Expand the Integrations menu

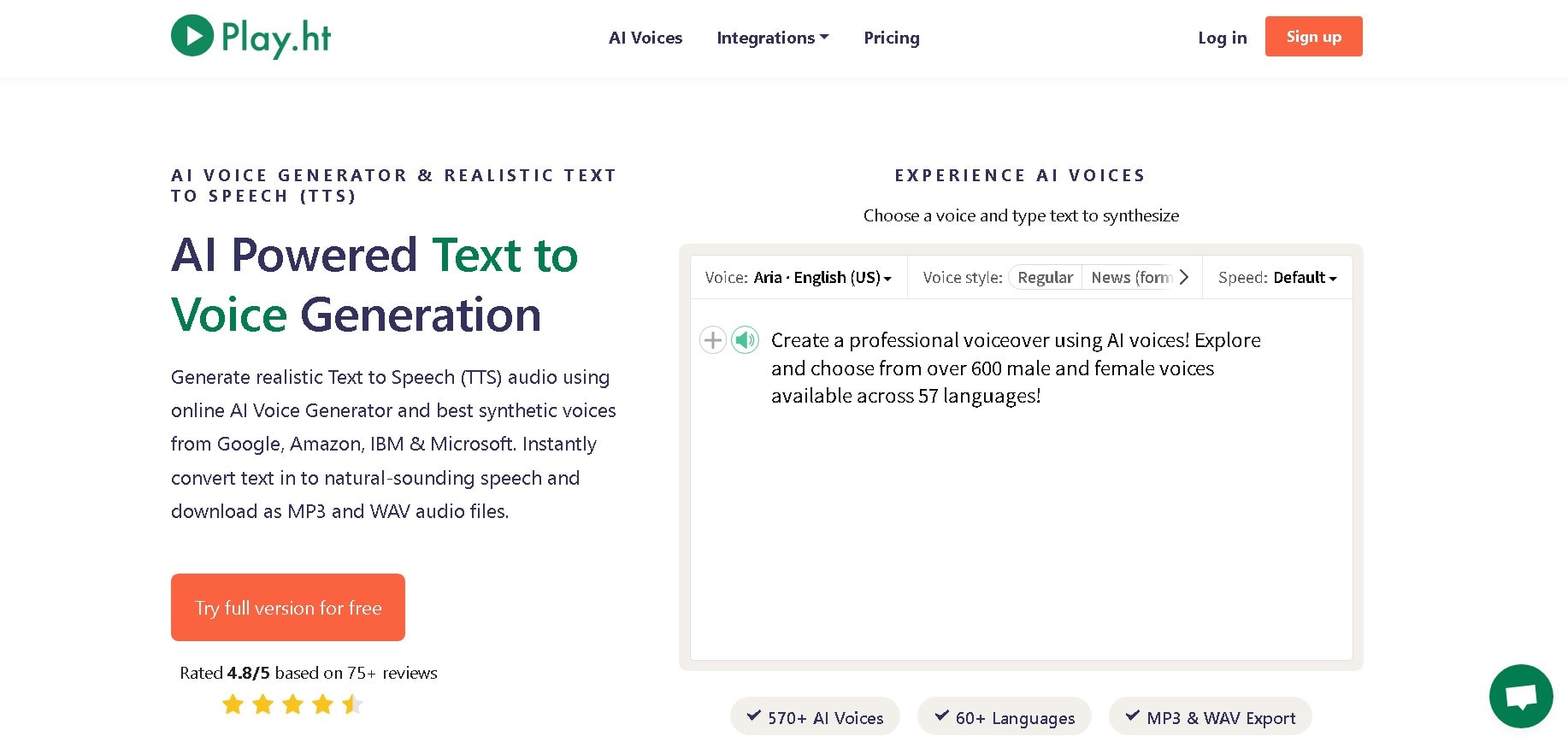click(773, 38)
